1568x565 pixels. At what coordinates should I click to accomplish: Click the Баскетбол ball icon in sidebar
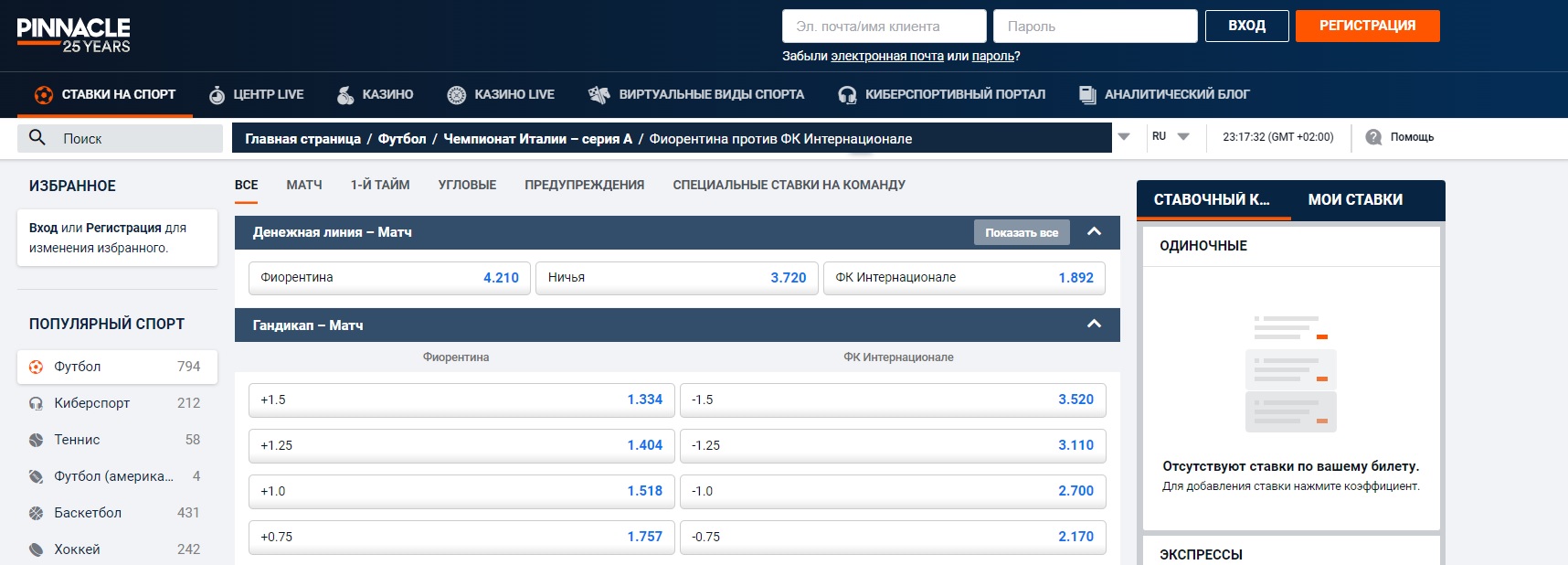[x=36, y=513]
